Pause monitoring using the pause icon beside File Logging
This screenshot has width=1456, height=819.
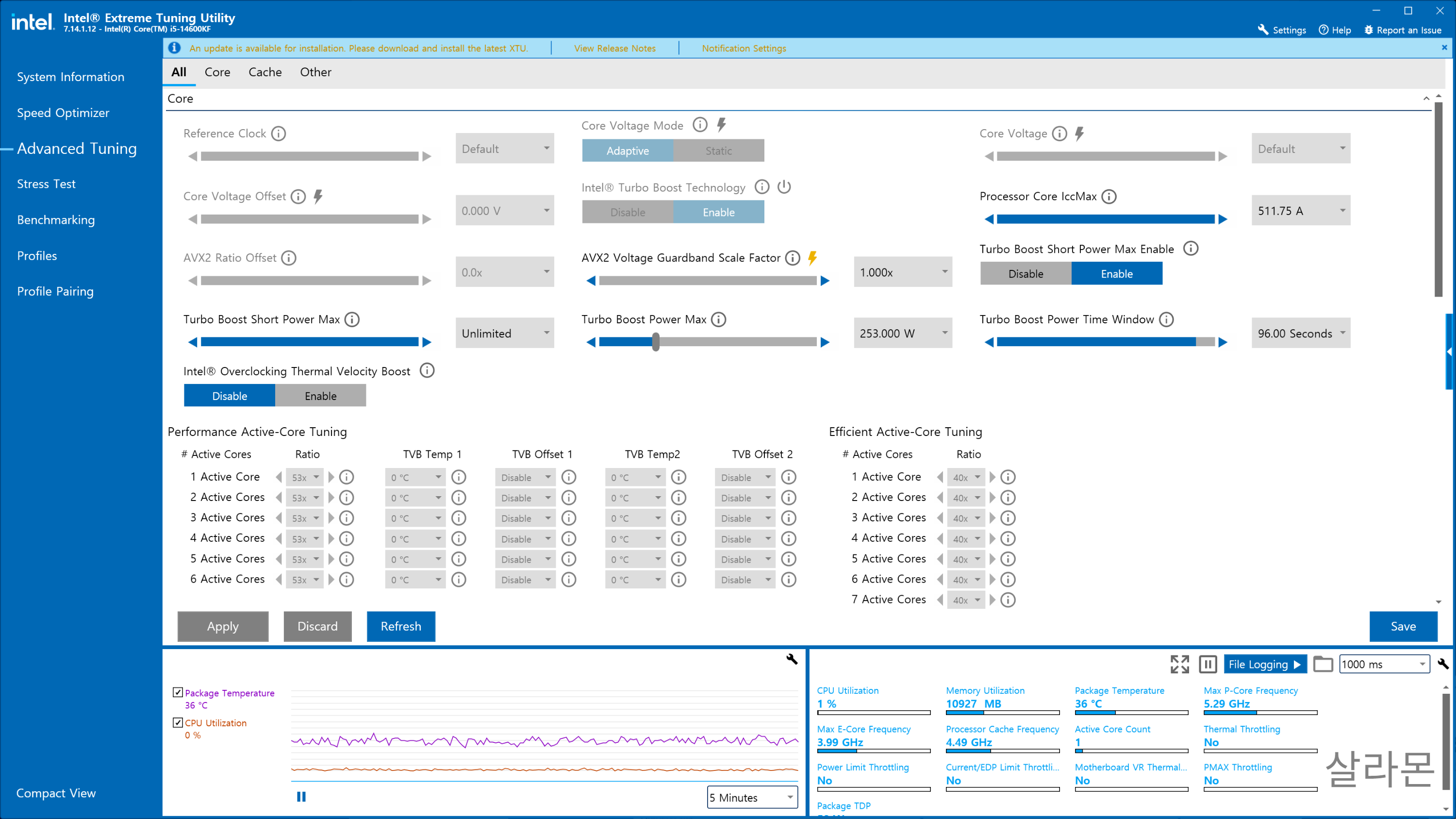click(x=1208, y=664)
